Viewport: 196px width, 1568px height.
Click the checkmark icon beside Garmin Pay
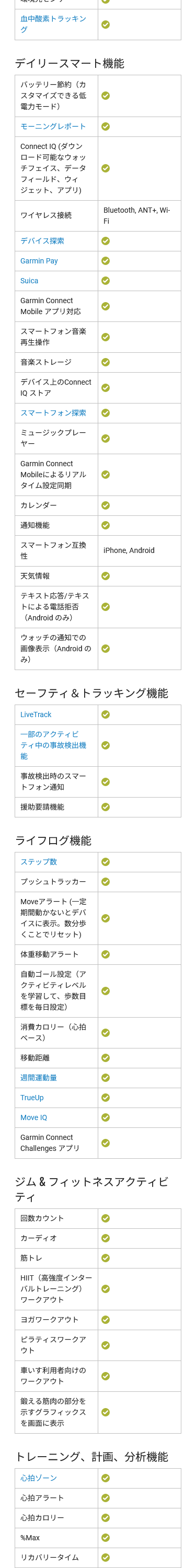(105, 260)
